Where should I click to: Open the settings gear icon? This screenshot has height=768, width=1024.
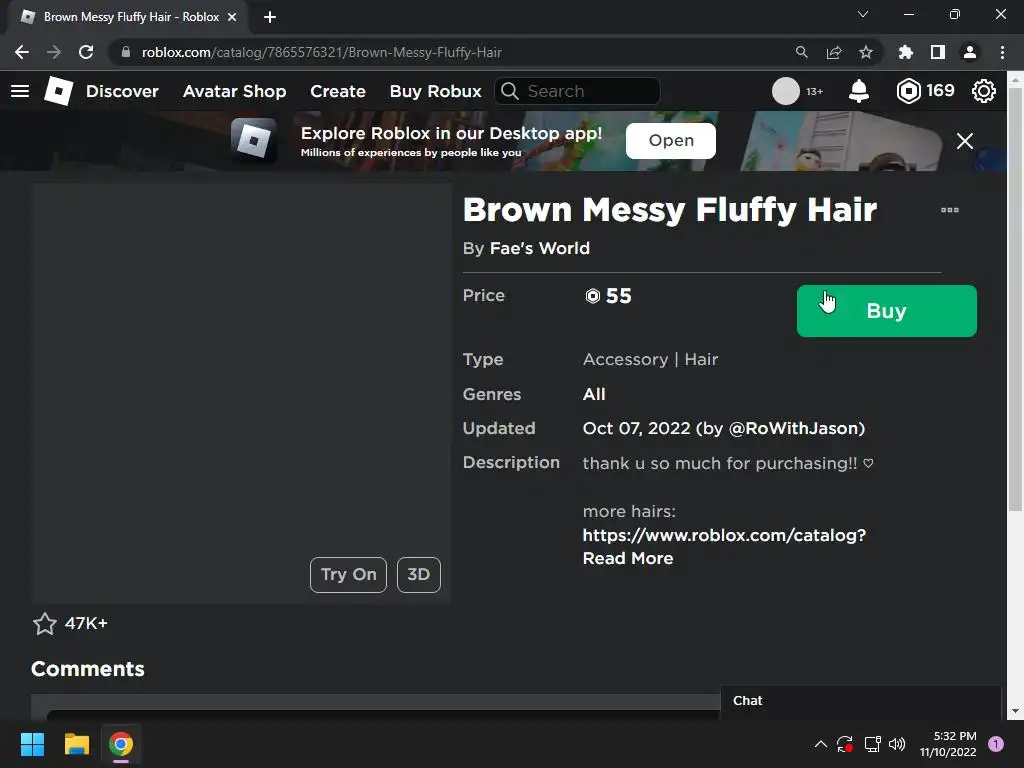click(984, 91)
